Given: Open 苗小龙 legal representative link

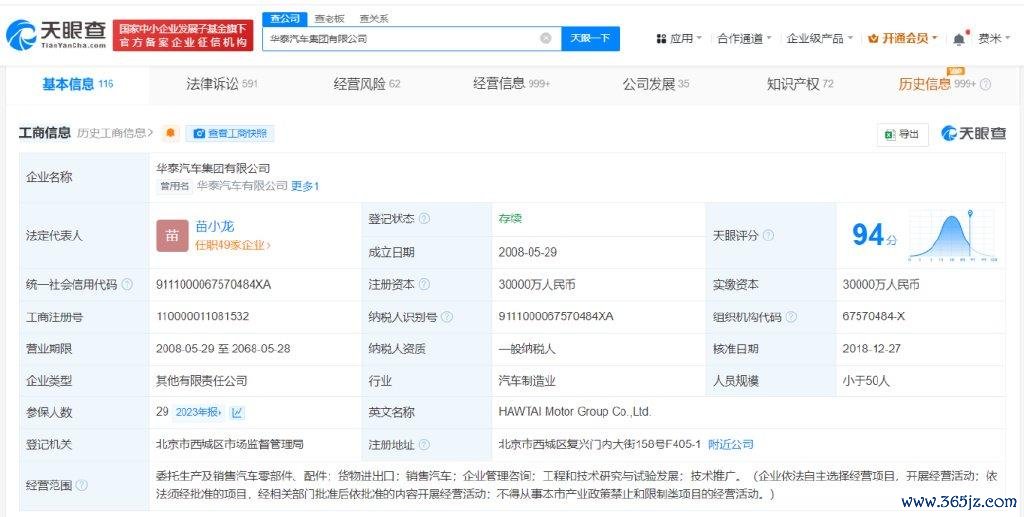Looking at the screenshot, I should (x=215, y=227).
